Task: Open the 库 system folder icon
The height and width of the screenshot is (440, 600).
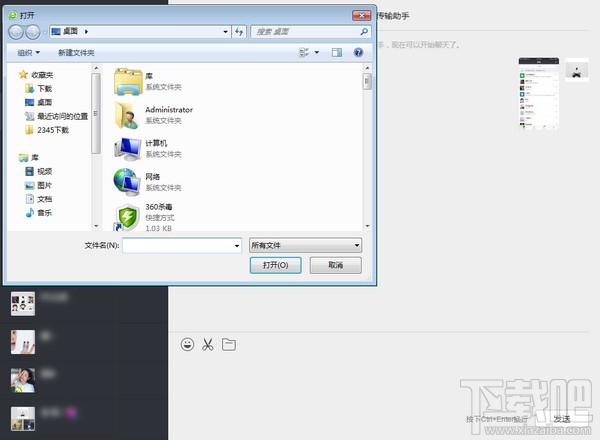Action: click(128, 82)
